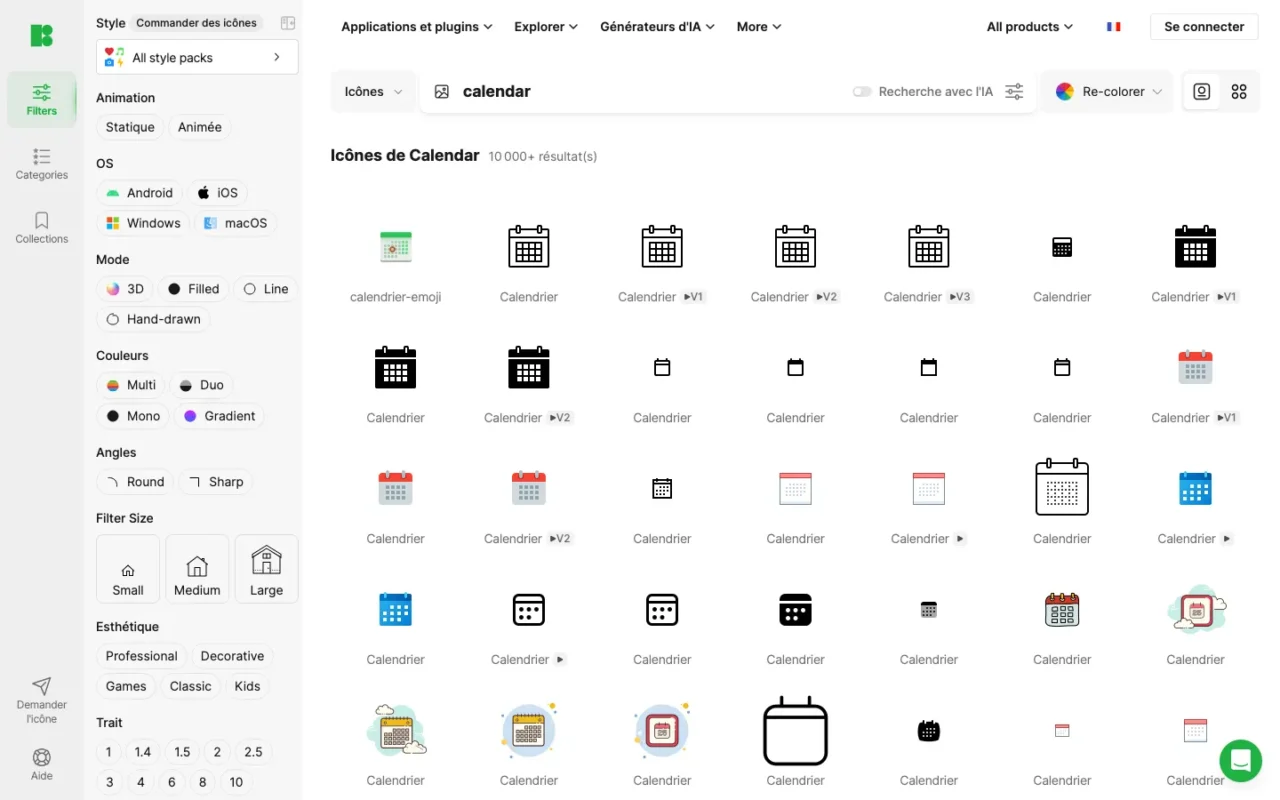Click the French flag language icon

[x=1113, y=27]
